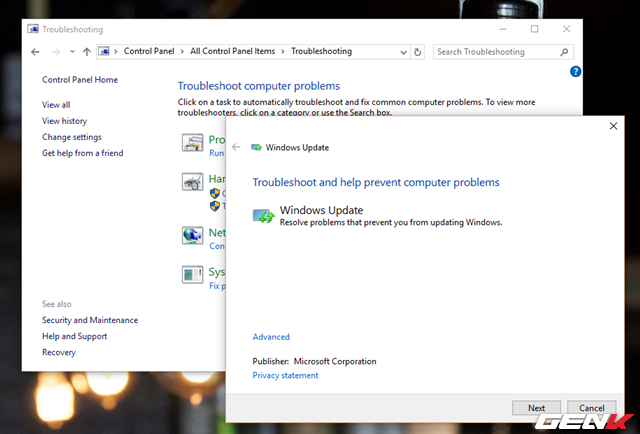Close the Windows Update troubleshooter dialog
Image resolution: width=640 pixels, height=434 pixels.
(613, 126)
